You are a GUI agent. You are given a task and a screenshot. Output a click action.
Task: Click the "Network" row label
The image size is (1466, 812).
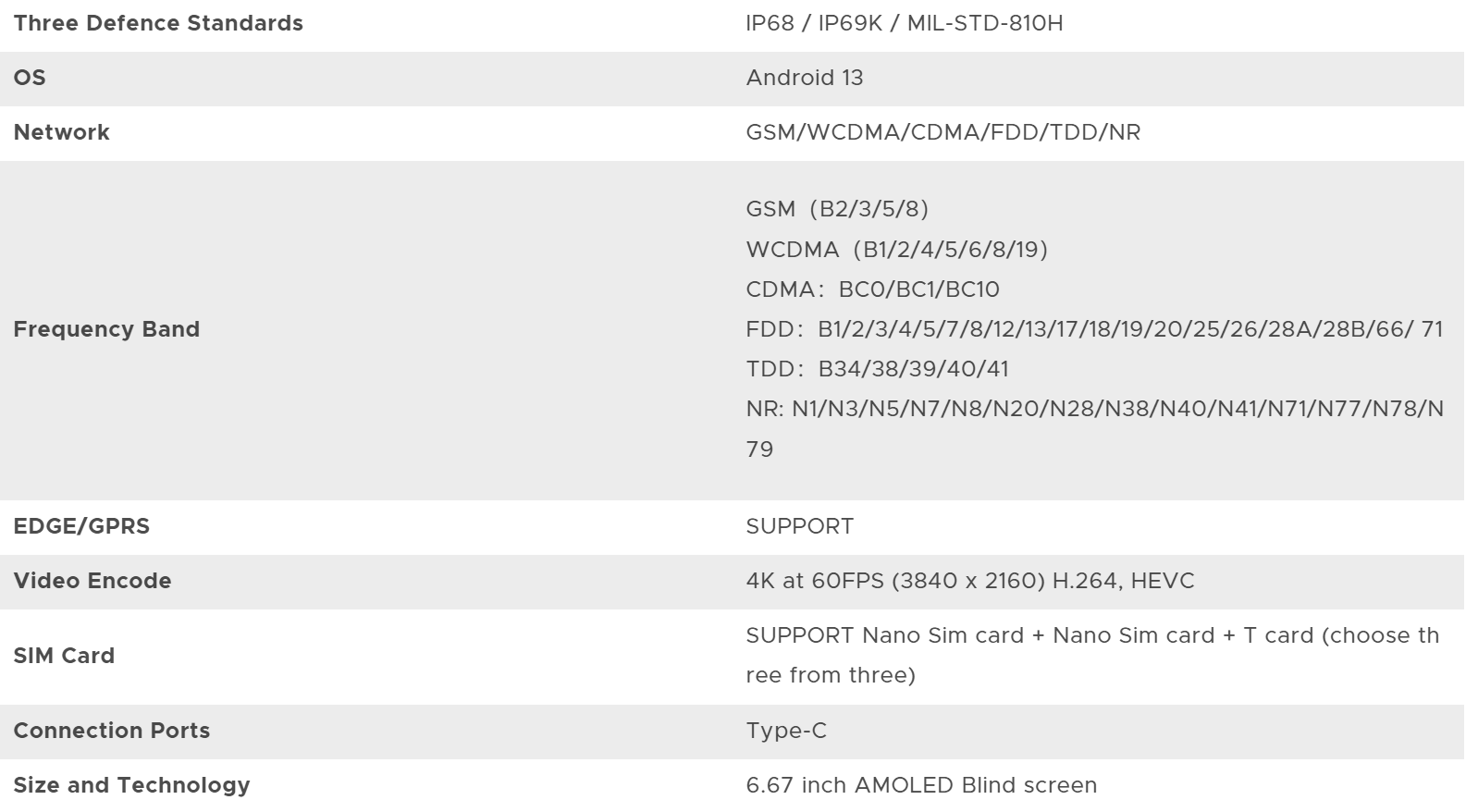point(61,132)
